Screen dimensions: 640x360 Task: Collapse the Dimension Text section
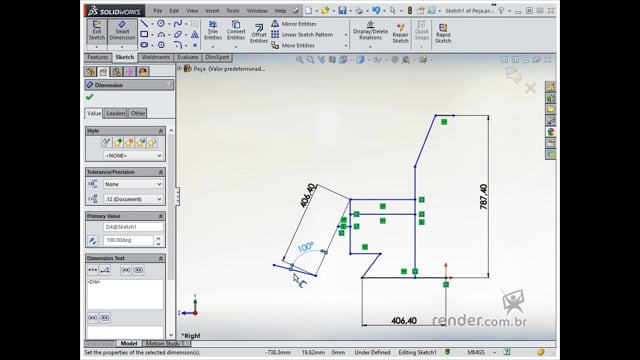(161, 258)
